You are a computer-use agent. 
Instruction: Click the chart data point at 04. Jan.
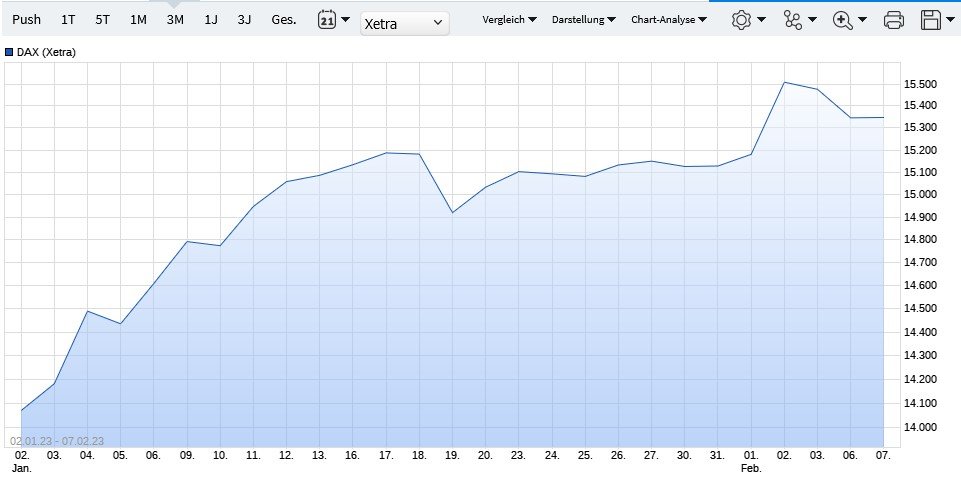click(x=88, y=311)
